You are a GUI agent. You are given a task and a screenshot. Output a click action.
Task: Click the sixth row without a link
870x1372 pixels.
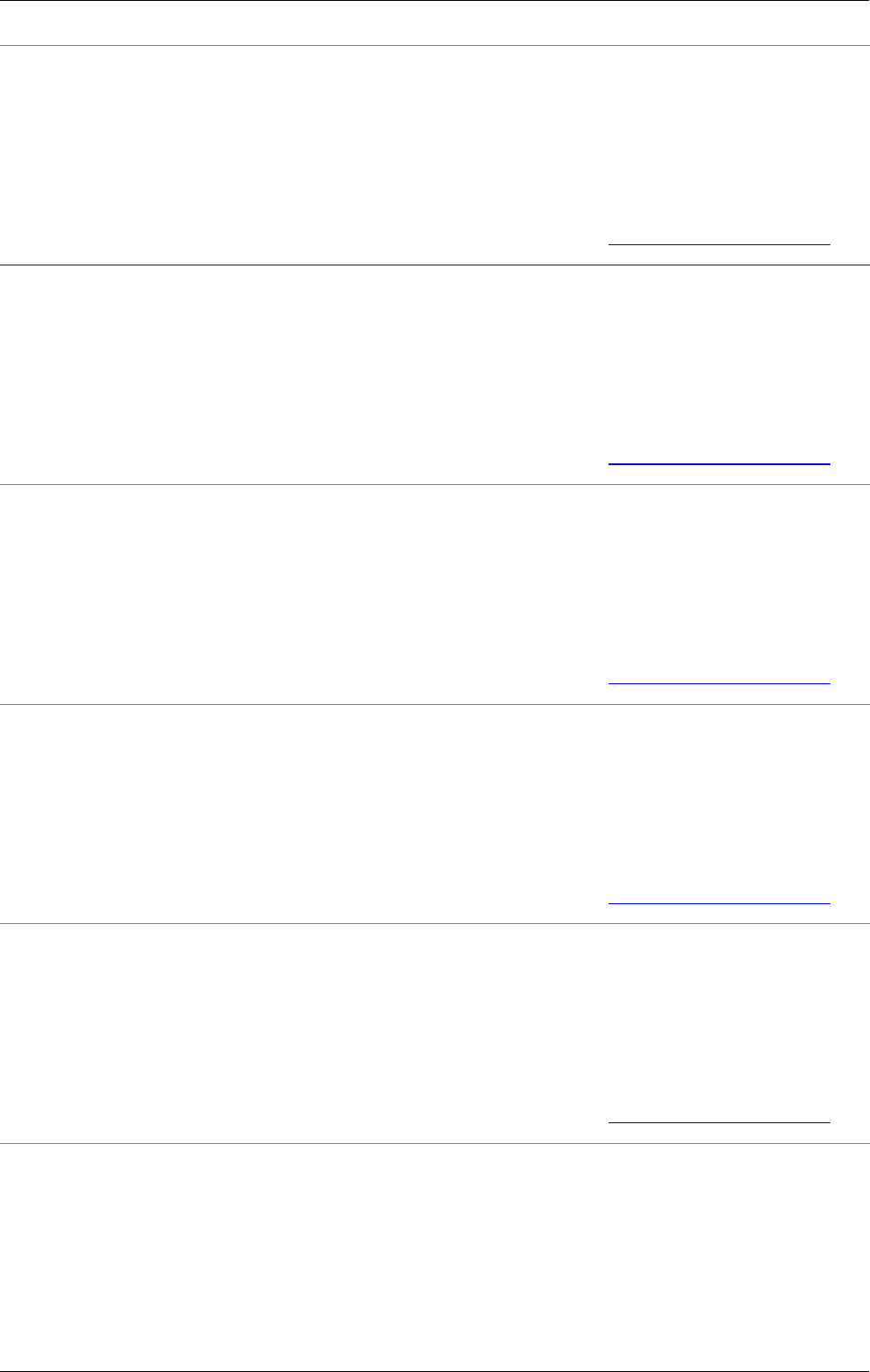[x=435, y=1258]
